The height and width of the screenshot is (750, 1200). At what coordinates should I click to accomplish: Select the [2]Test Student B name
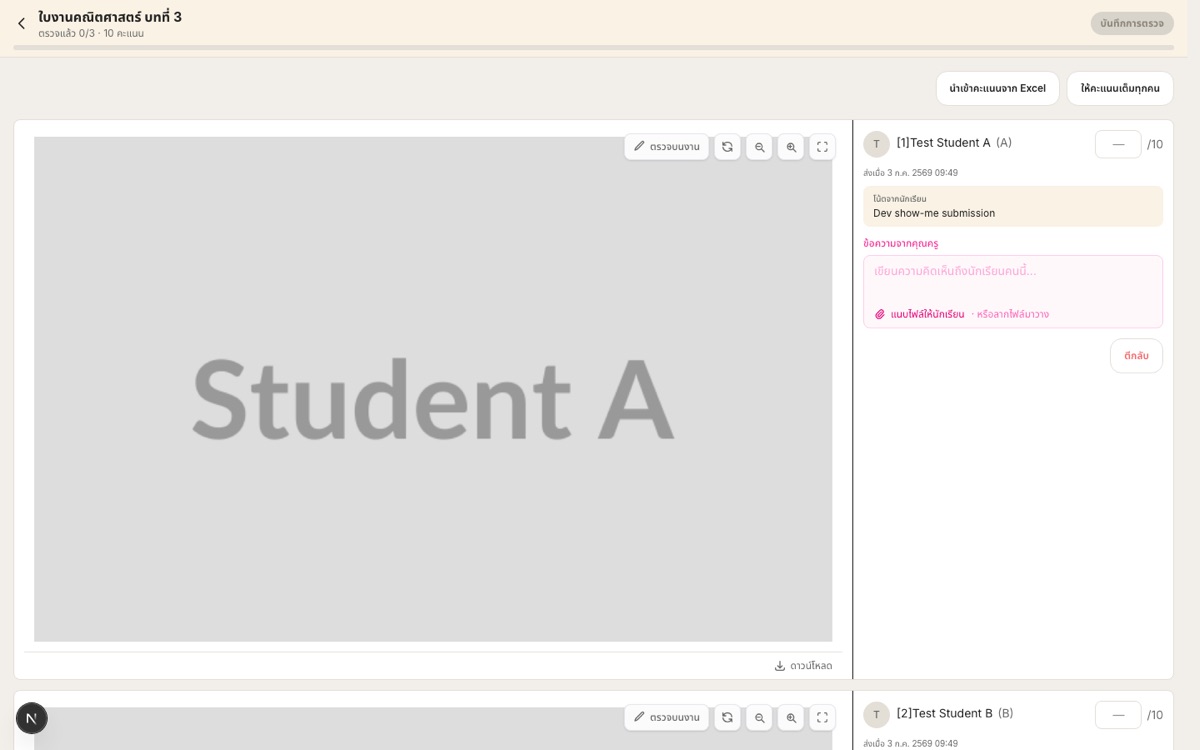pos(944,713)
